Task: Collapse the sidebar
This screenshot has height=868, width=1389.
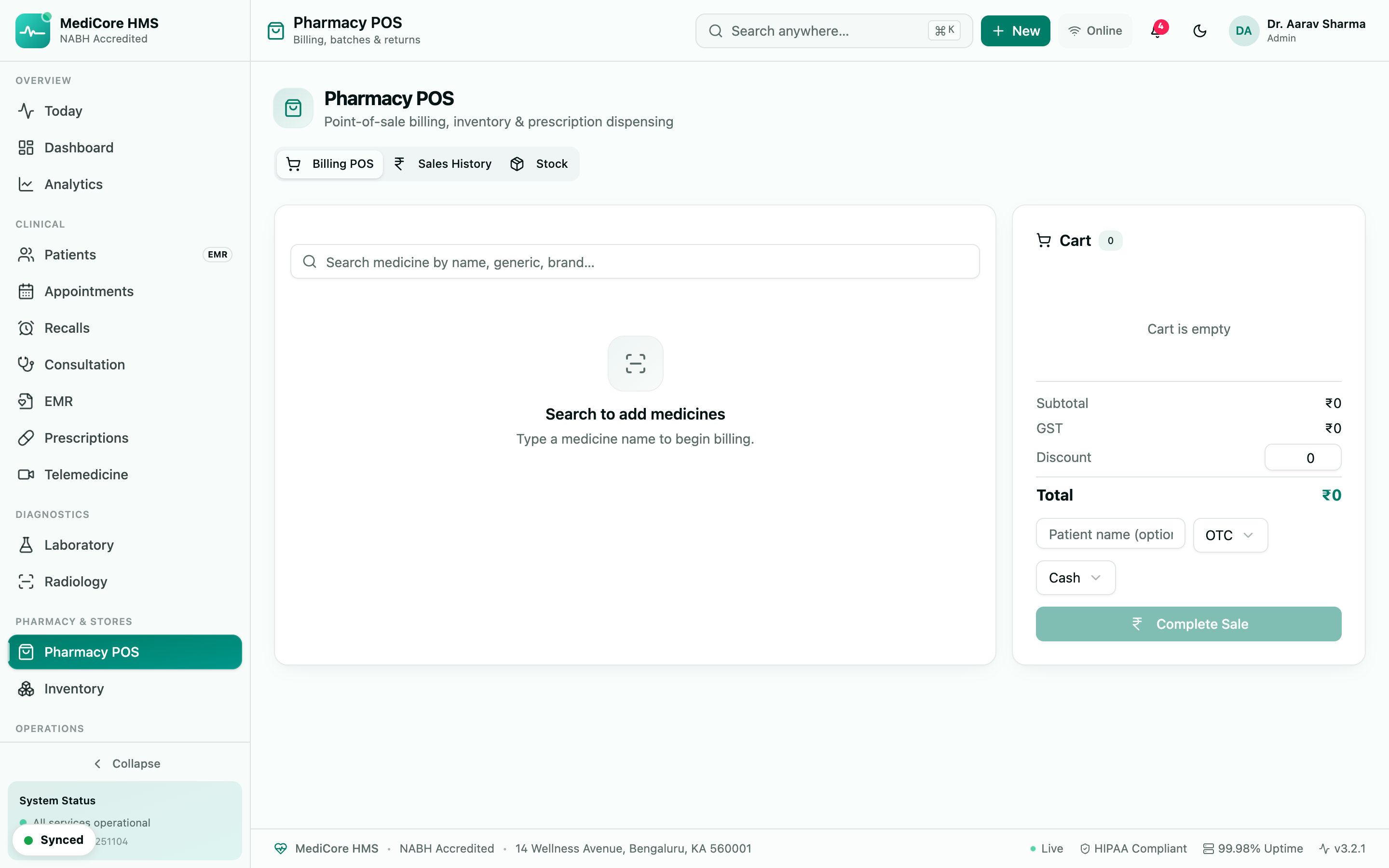Action: tap(125, 763)
